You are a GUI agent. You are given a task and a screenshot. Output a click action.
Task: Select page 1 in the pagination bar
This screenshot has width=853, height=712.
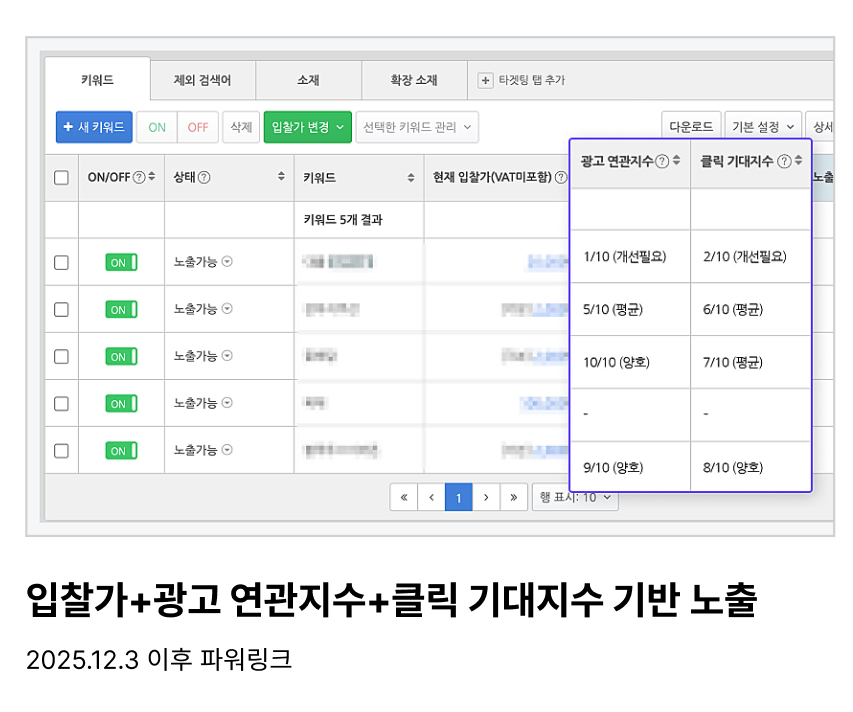[458, 496]
